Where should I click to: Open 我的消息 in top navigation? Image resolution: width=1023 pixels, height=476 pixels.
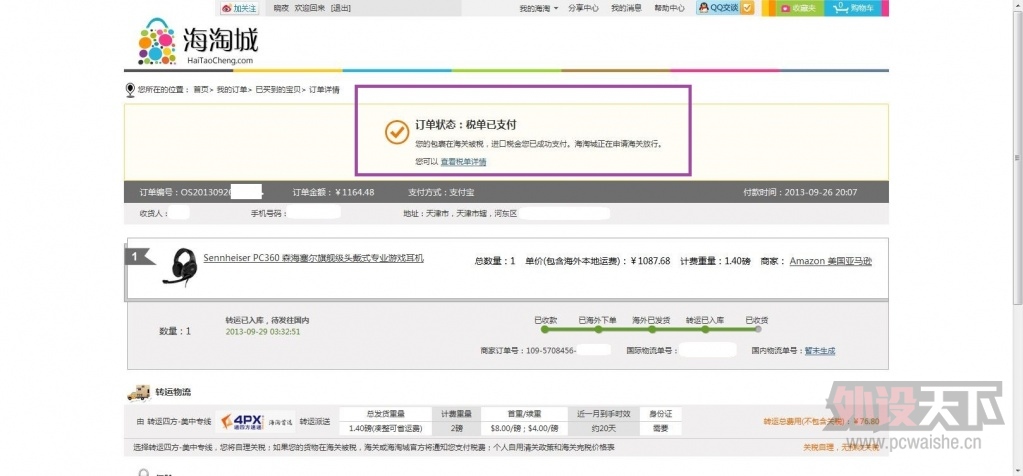(626, 8)
